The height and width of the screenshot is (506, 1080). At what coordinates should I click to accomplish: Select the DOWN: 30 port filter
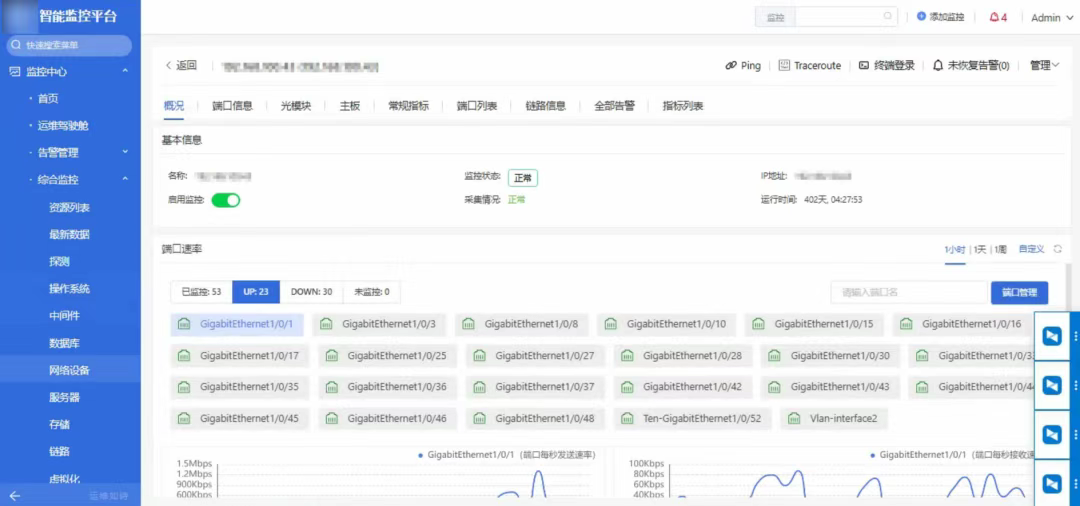pos(311,292)
